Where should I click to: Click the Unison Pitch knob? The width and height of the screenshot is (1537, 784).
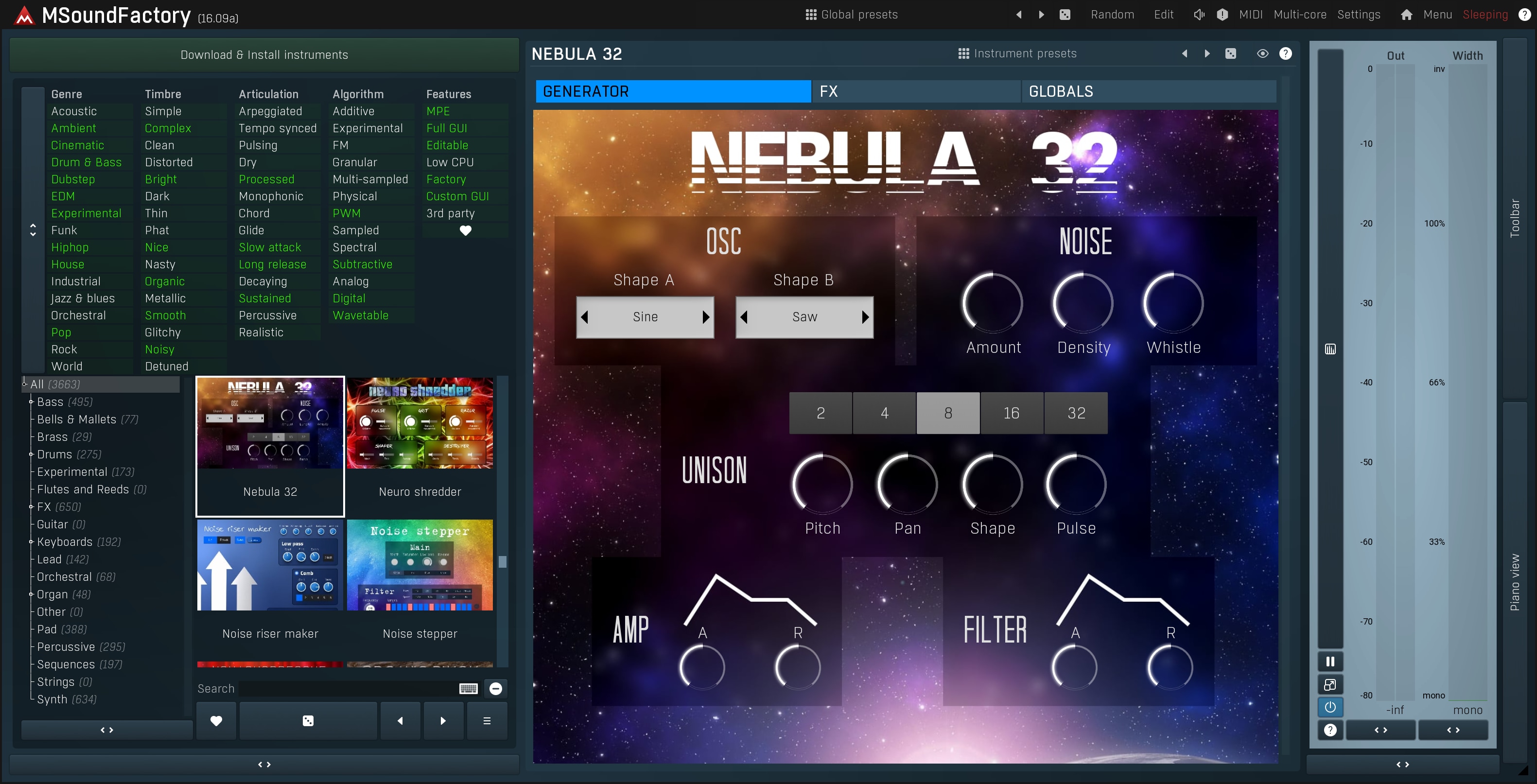coord(822,484)
